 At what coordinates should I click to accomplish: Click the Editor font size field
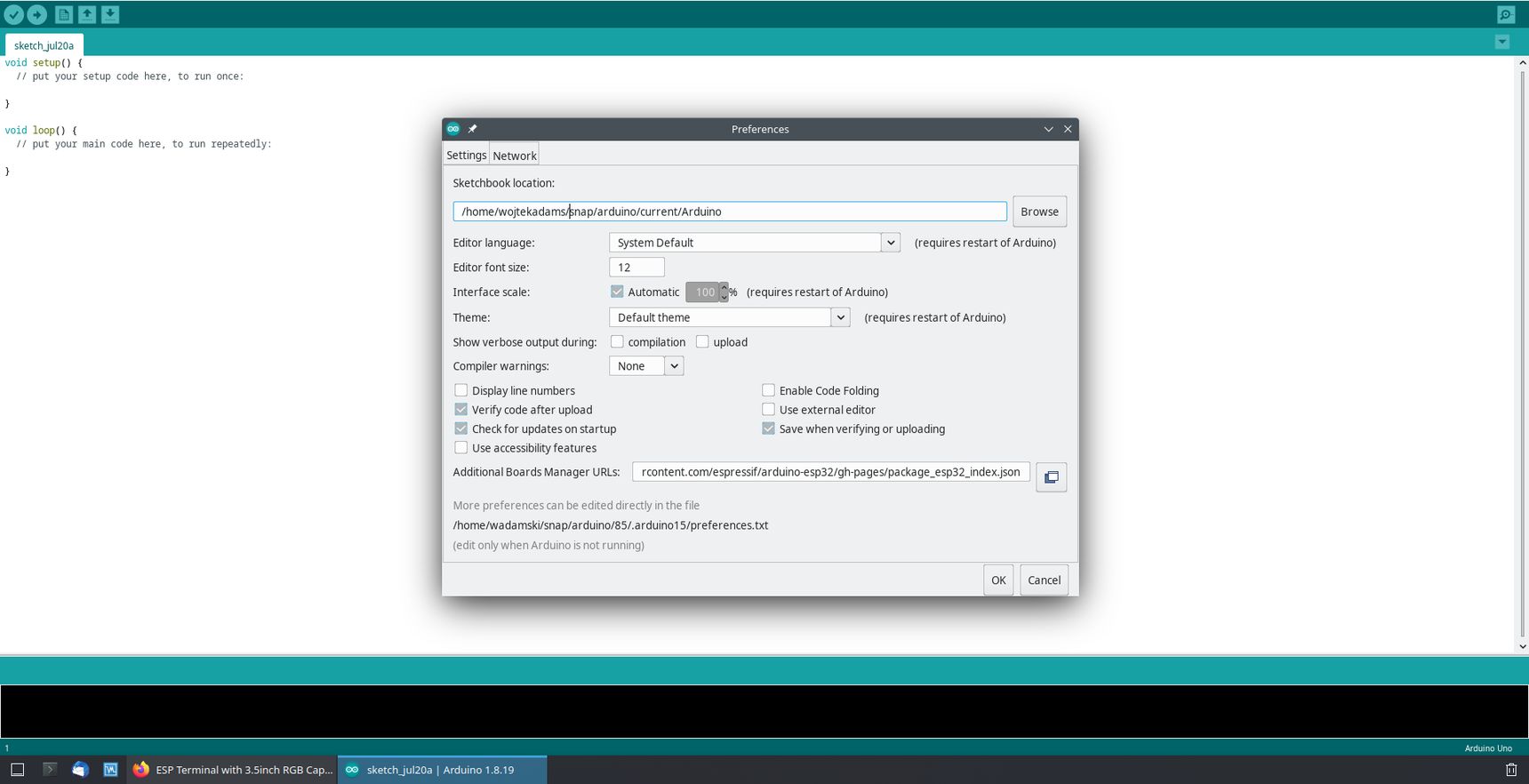[x=636, y=268]
